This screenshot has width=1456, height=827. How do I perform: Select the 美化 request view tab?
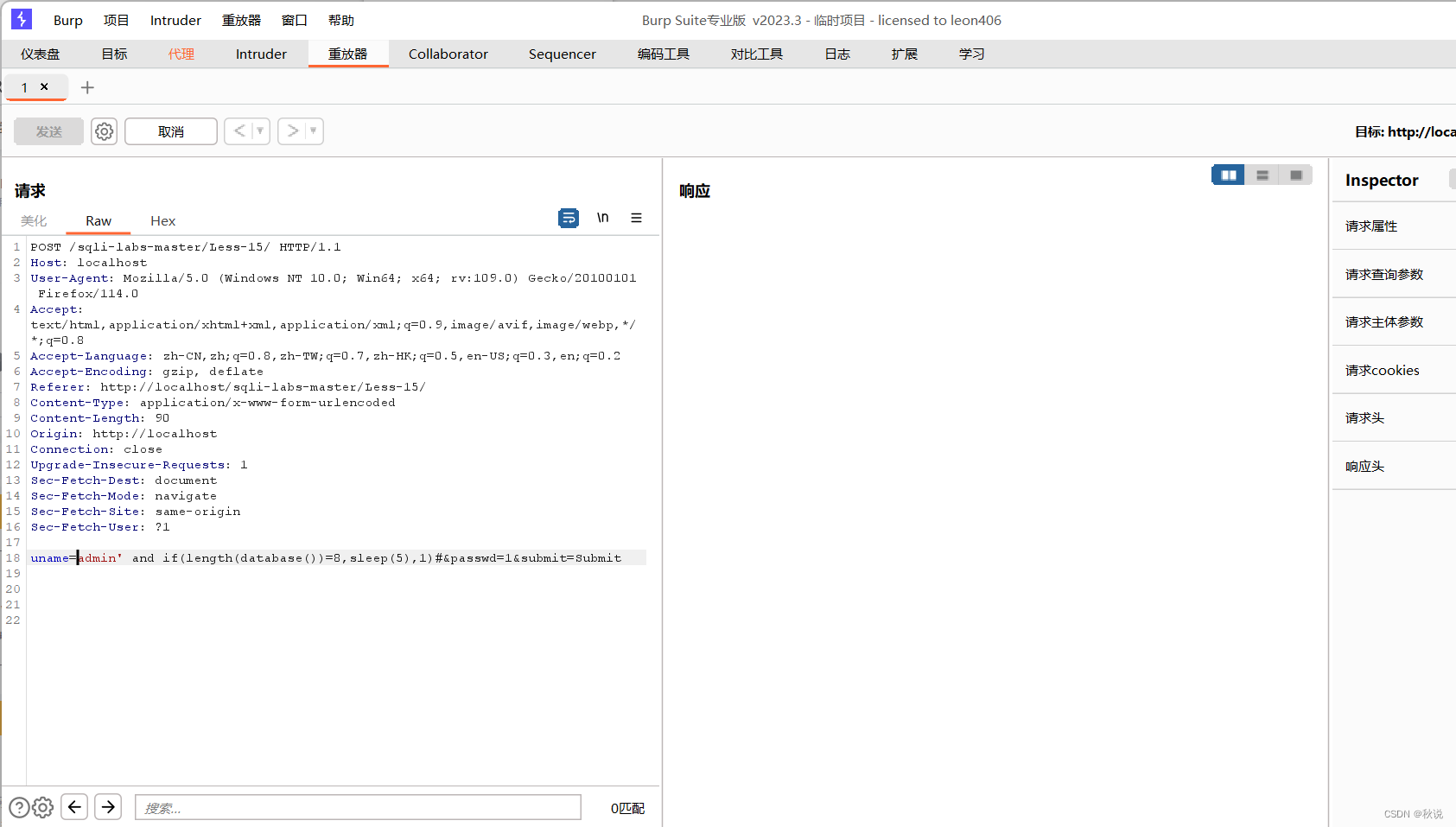click(34, 220)
